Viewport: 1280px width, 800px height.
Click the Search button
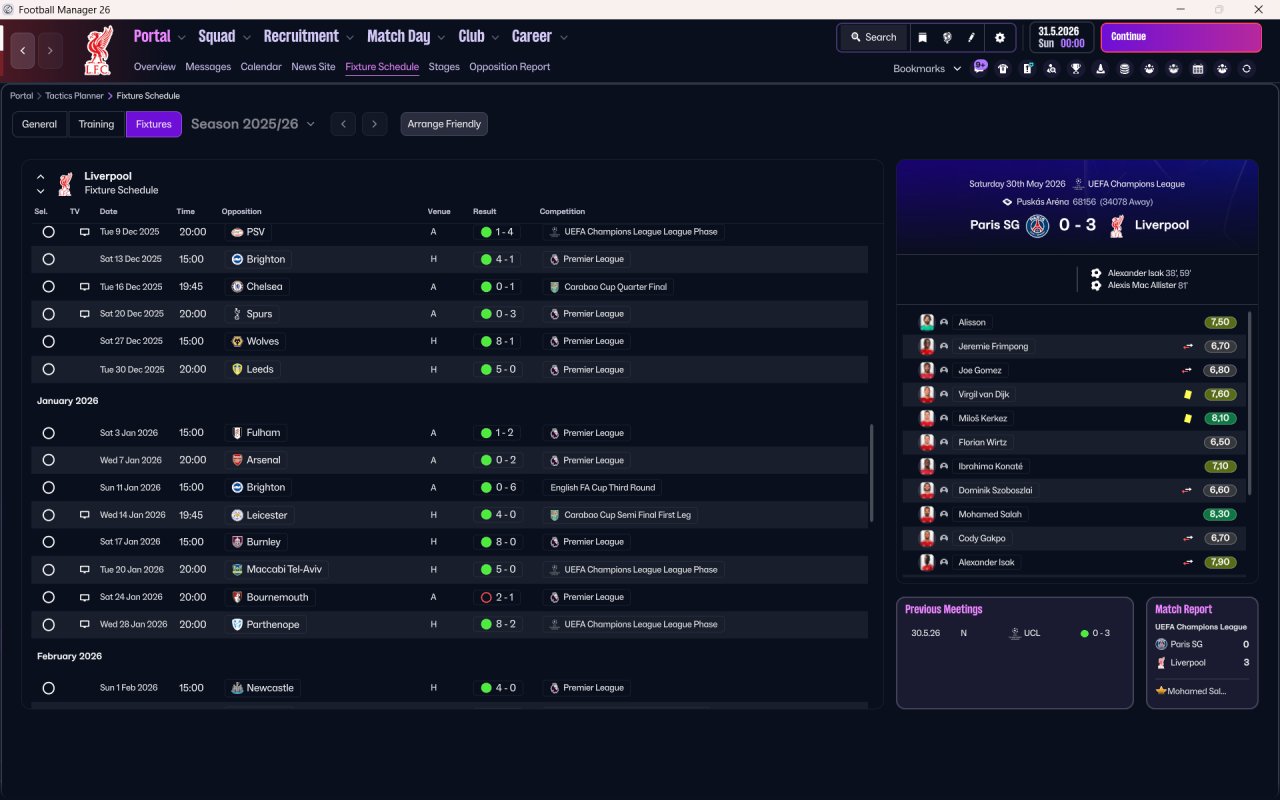873,37
